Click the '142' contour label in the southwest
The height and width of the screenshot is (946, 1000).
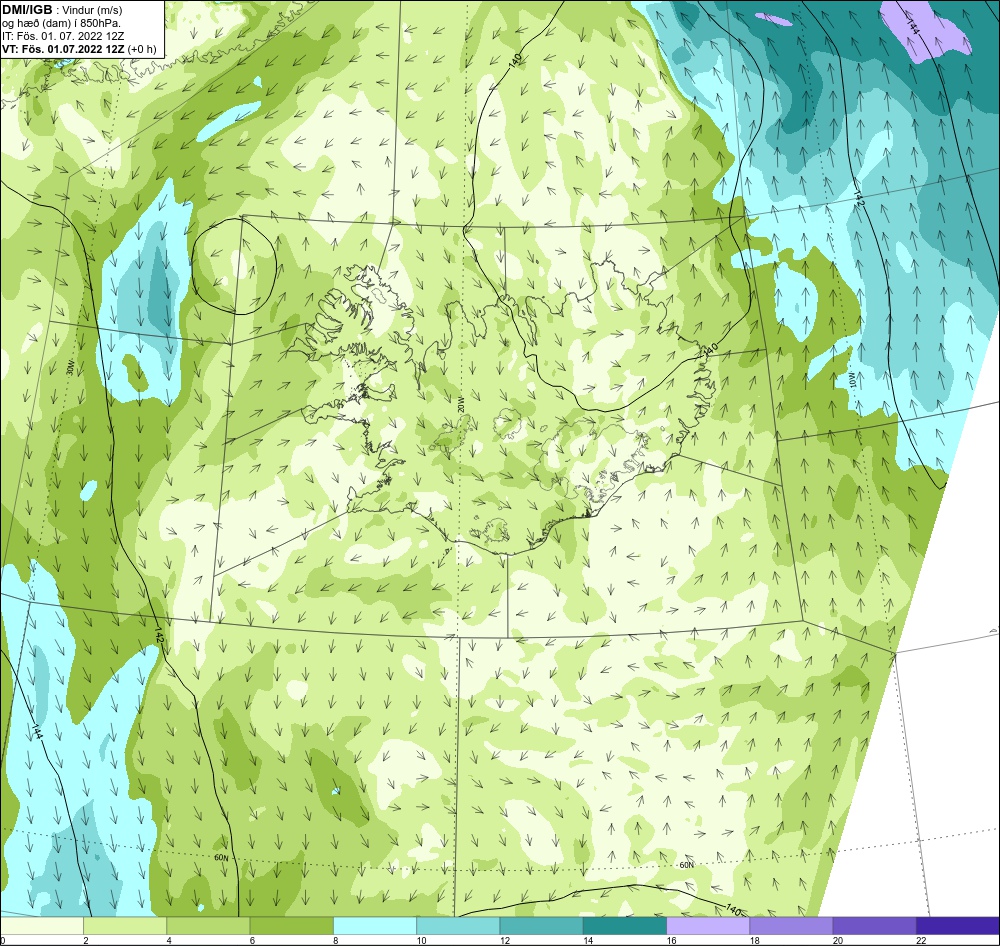tap(159, 636)
